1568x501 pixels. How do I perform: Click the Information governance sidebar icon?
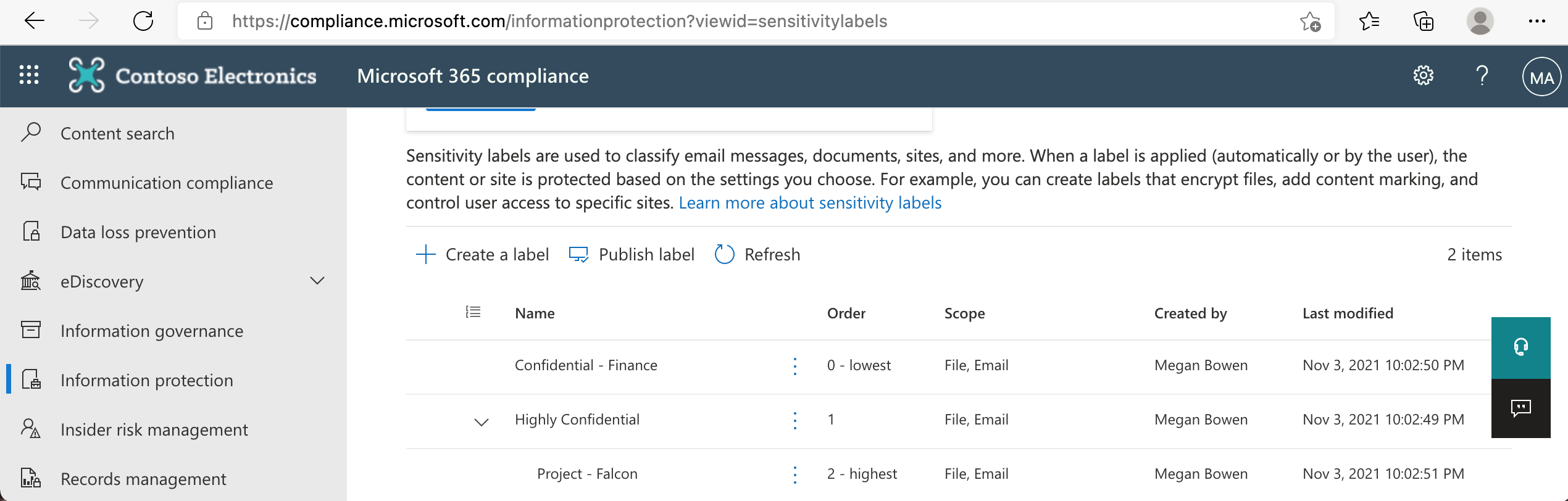31,329
